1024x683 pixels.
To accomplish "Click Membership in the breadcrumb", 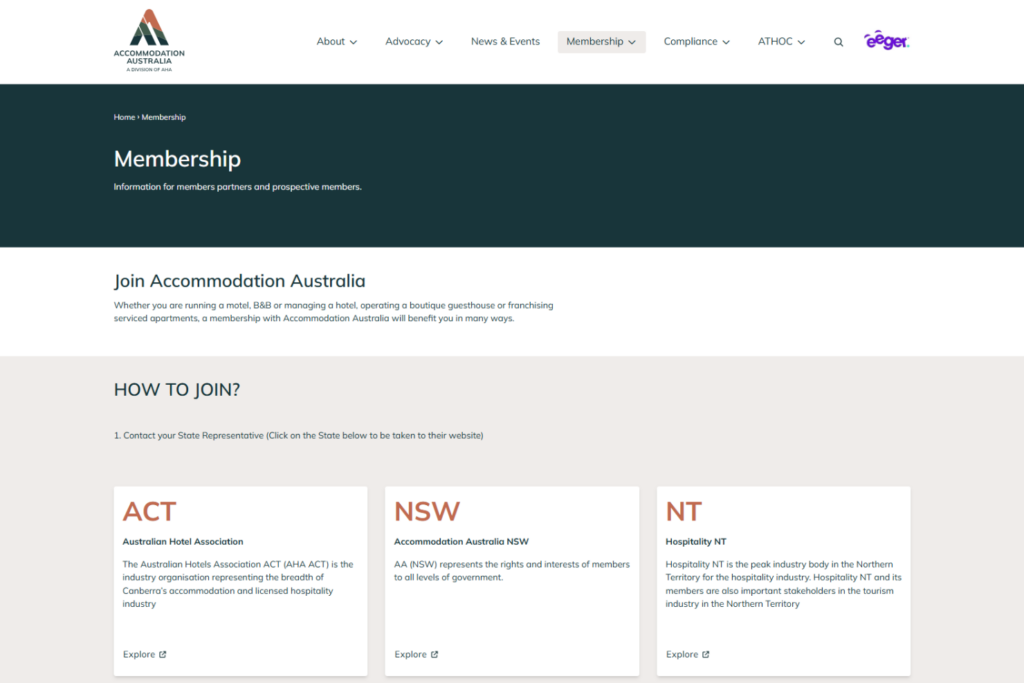I will [163, 118].
